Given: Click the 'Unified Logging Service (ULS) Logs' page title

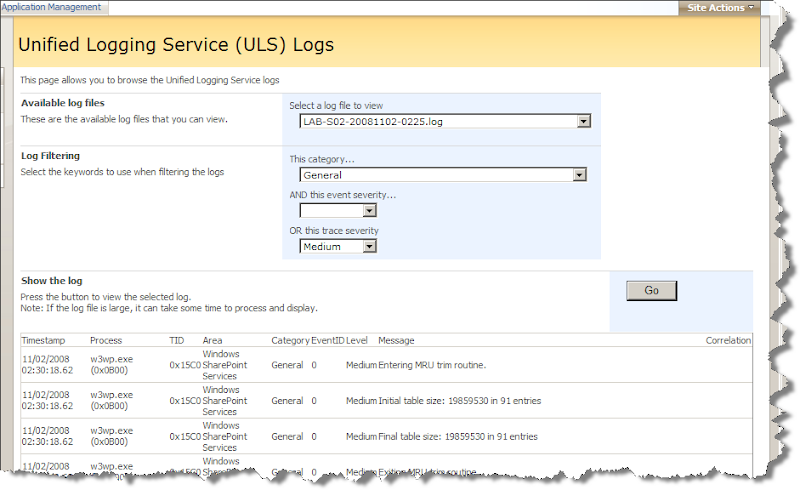Looking at the screenshot, I should pyautogui.click(x=178, y=45).
